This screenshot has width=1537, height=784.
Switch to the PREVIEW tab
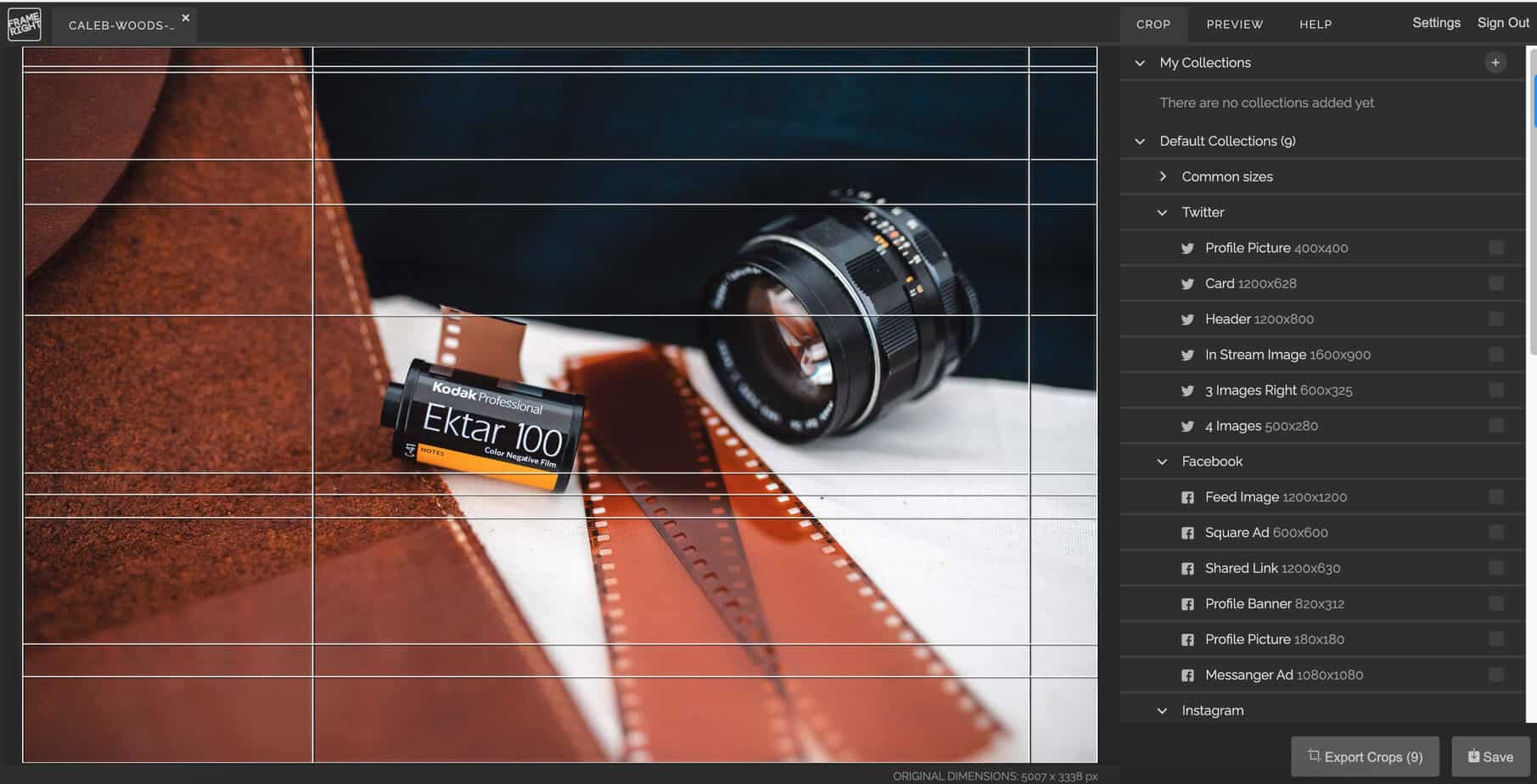click(1234, 25)
